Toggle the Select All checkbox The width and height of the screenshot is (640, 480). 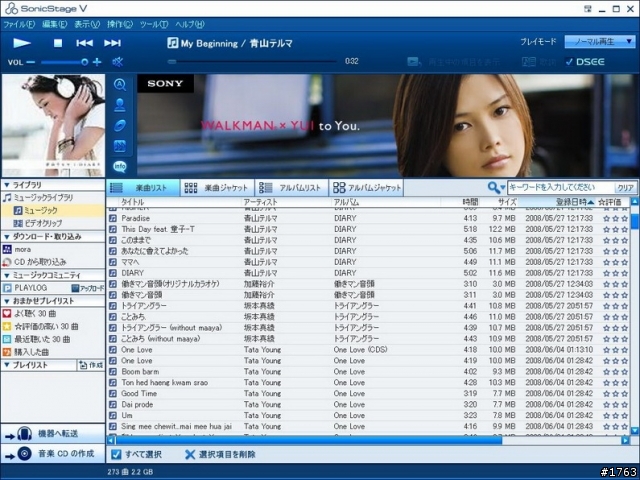(116, 454)
